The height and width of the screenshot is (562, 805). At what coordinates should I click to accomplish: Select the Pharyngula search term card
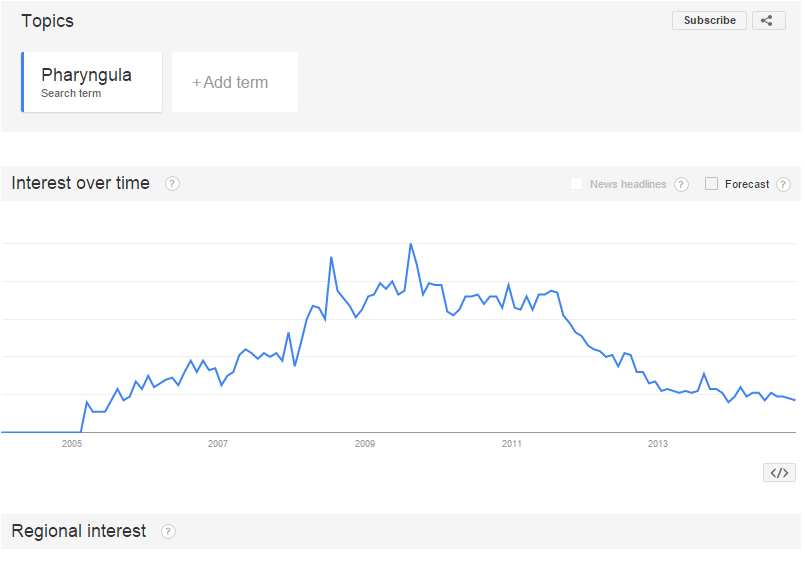92,82
